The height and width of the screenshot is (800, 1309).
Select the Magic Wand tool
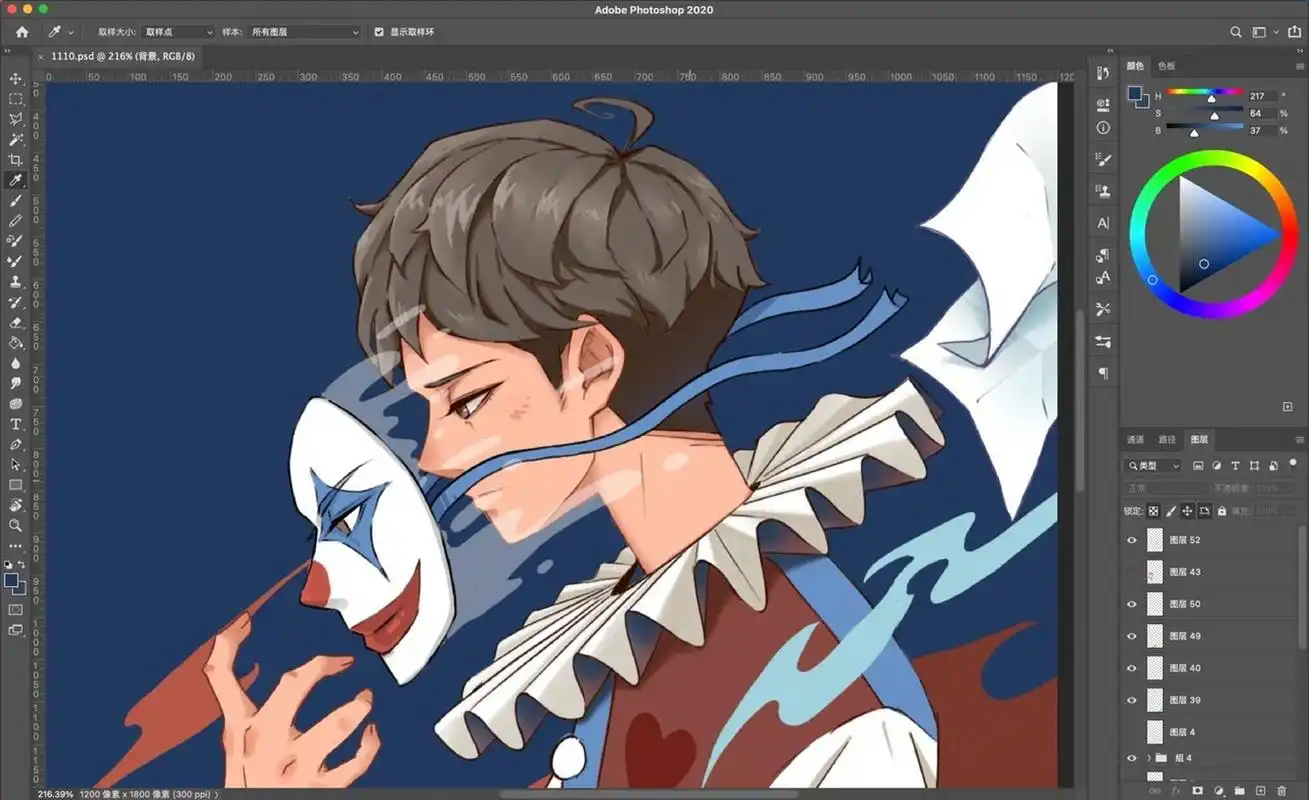[15, 140]
